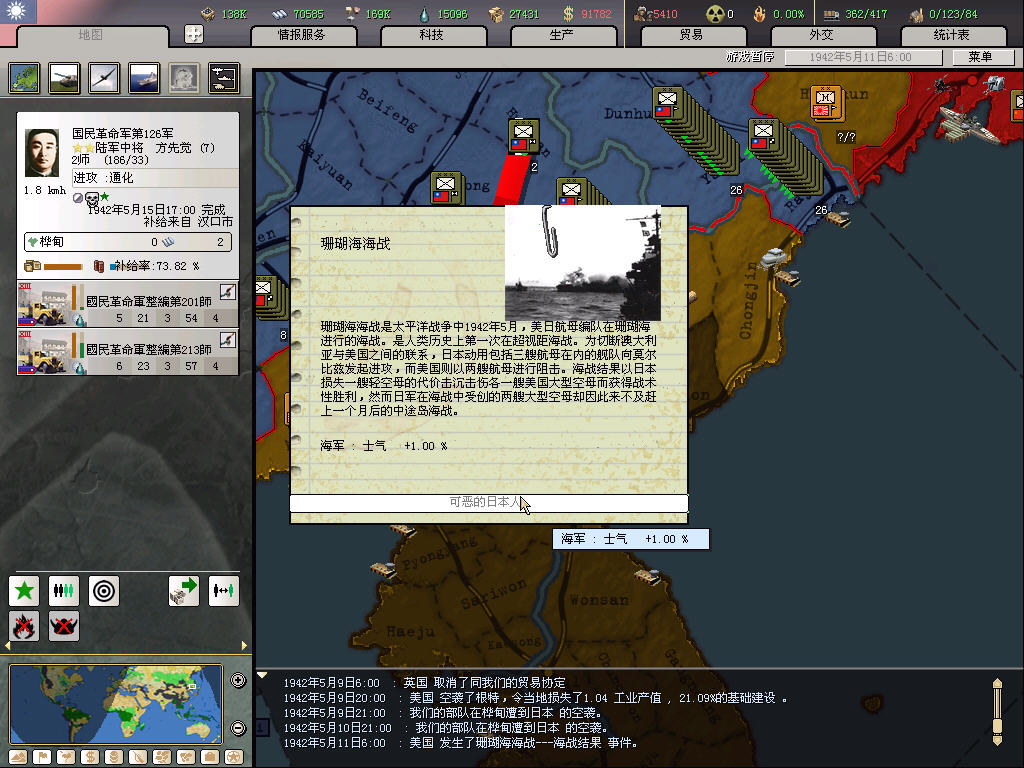Click the 进攻 :通化 order field
The image size is (1024, 768).
coord(155,178)
